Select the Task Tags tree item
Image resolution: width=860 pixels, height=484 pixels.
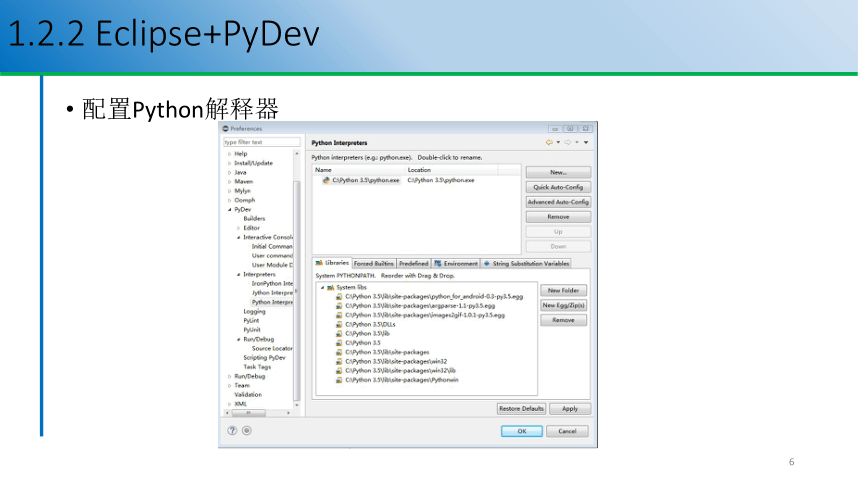(257, 367)
